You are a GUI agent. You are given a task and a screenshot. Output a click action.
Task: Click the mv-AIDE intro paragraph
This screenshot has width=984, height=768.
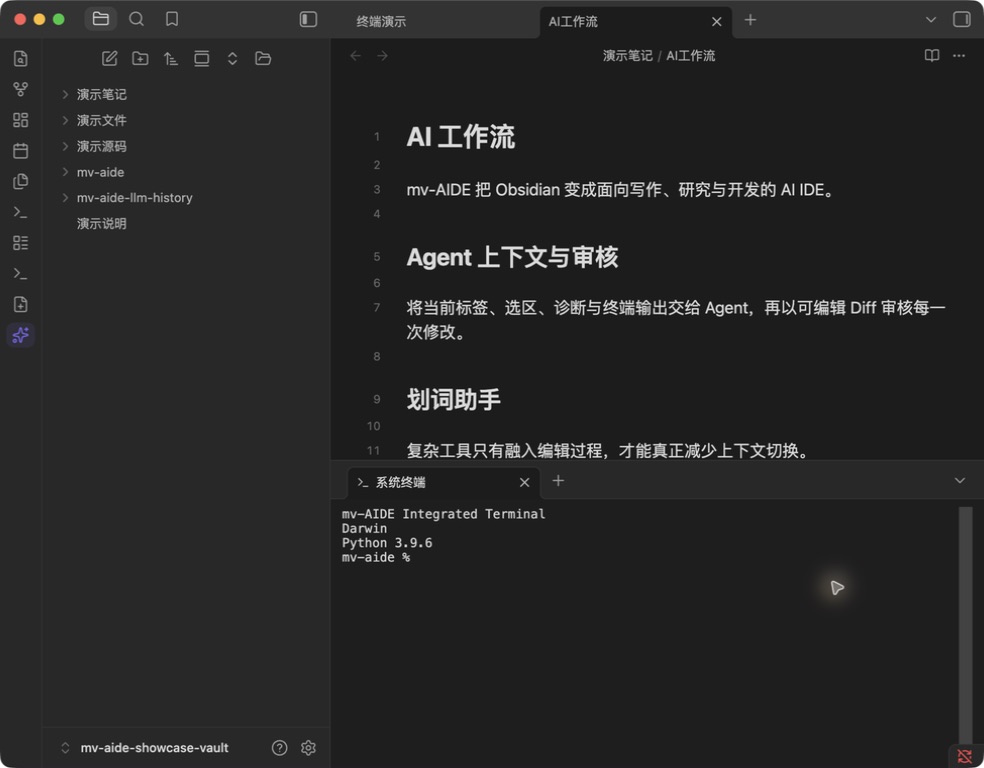pos(622,190)
